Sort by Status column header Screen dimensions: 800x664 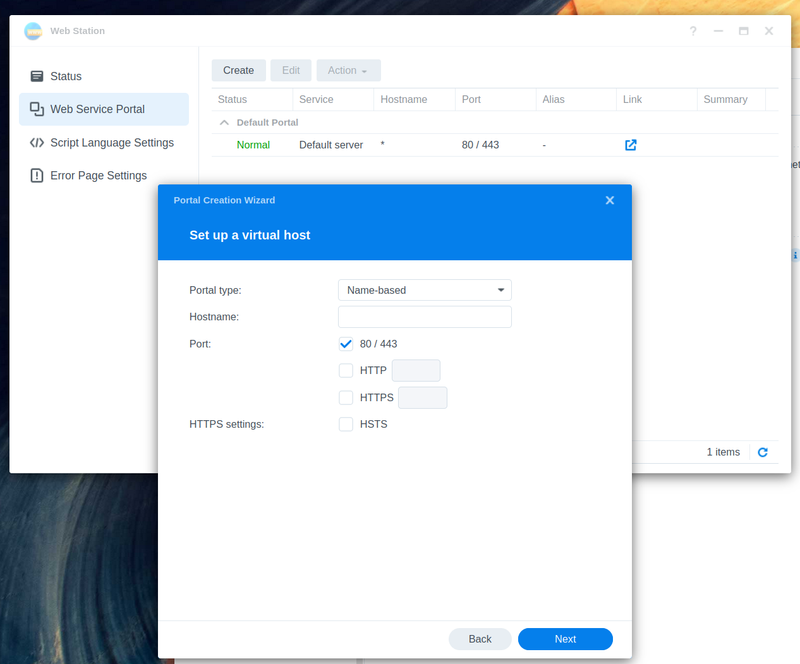click(252, 100)
